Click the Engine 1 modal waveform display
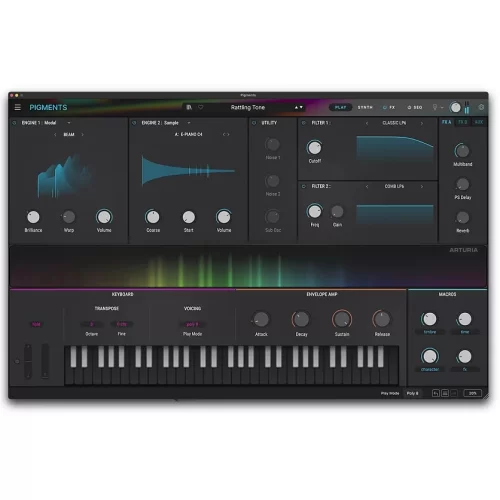 point(65,176)
